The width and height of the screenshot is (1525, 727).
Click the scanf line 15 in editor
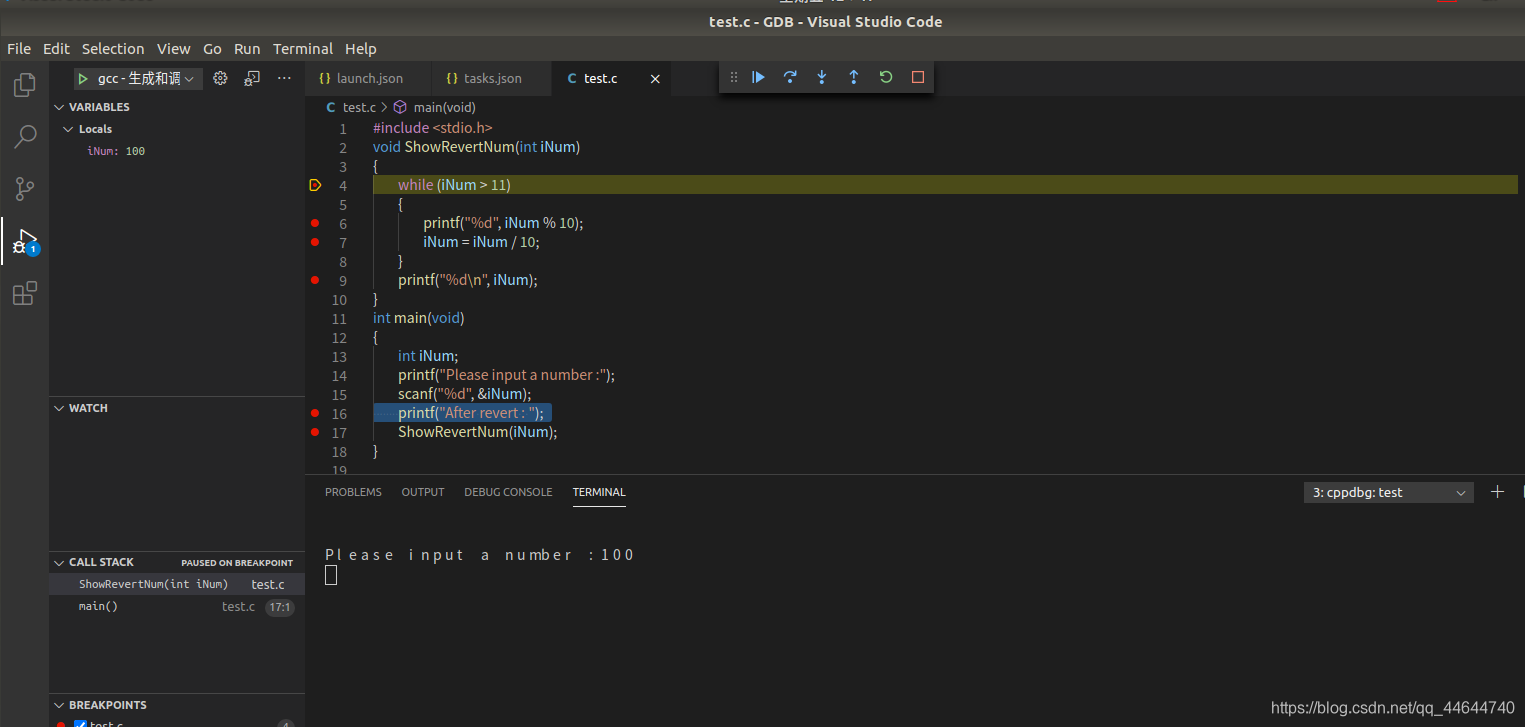pos(464,394)
